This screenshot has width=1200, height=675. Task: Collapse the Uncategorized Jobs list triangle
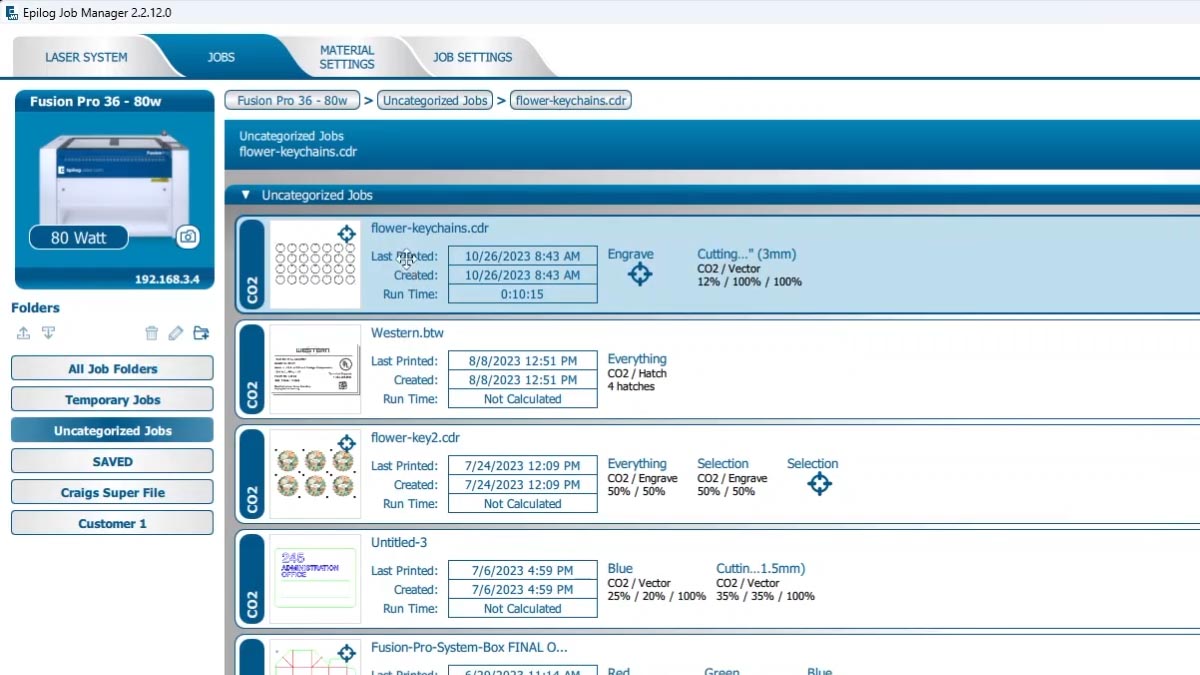(x=246, y=195)
